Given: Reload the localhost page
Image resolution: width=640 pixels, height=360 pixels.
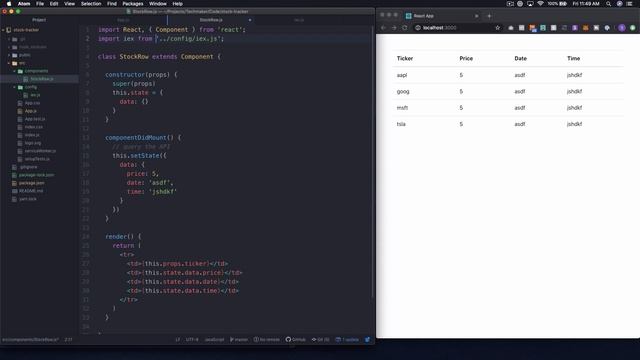Looking at the screenshot, I should pyautogui.click(x=404, y=28).
